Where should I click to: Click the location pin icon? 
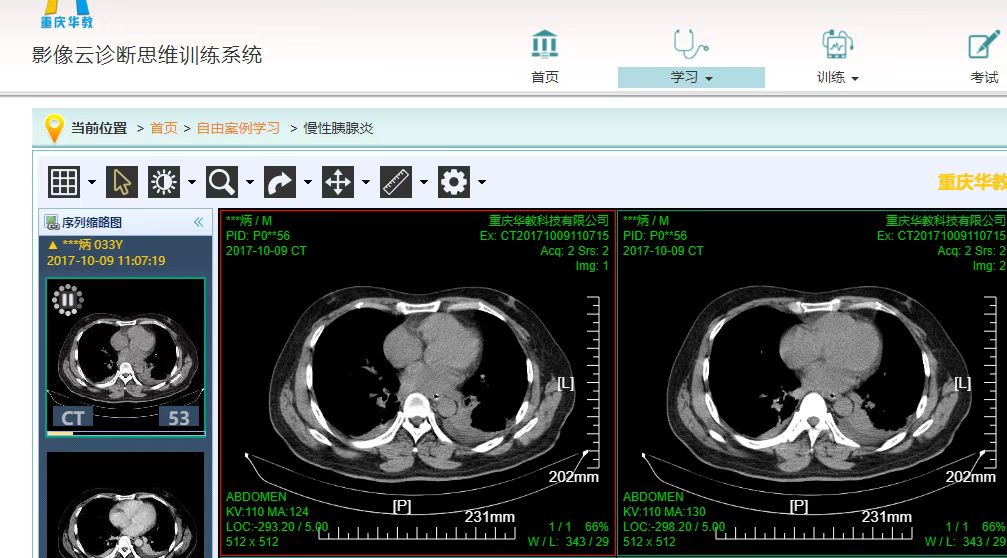[55, 128]
